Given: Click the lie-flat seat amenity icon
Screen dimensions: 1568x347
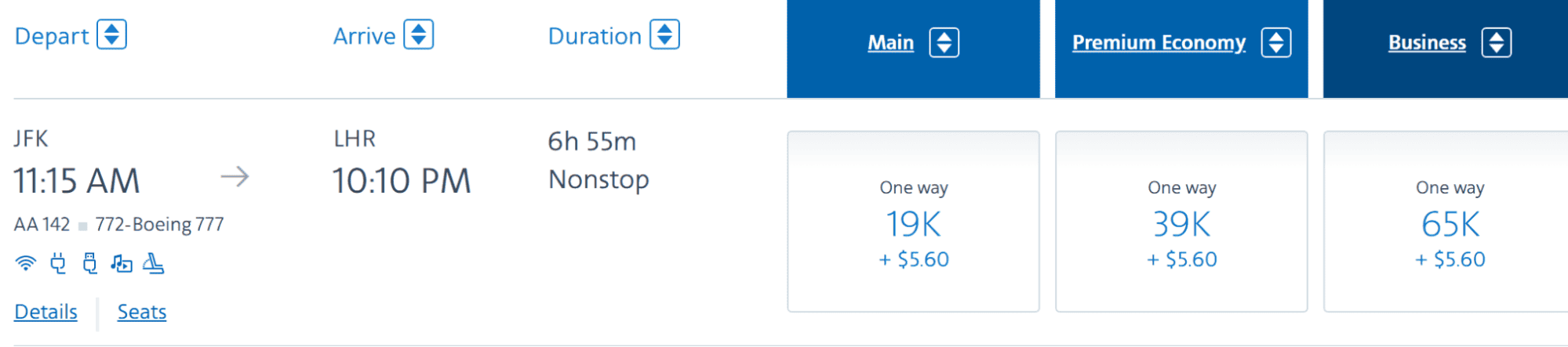Looking at the screenshot, I should point(154,263).
